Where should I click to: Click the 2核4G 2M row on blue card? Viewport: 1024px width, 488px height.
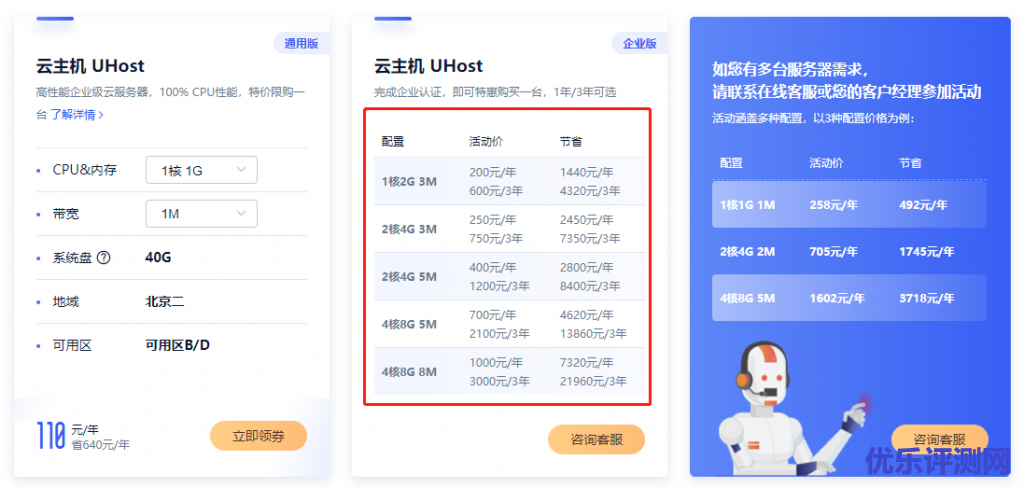point(849,252)
